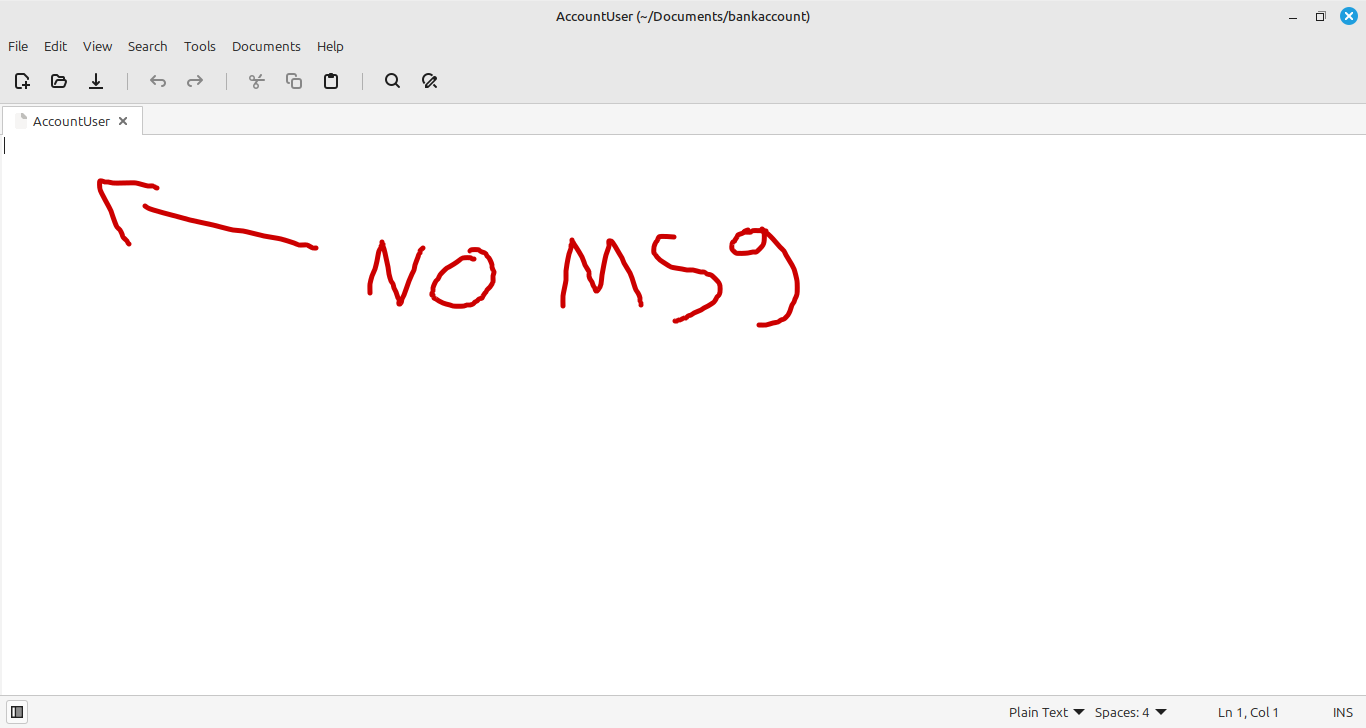Copy selection with the copy icon
Viewport: 1366px width, 728px height.
point(294,81)
